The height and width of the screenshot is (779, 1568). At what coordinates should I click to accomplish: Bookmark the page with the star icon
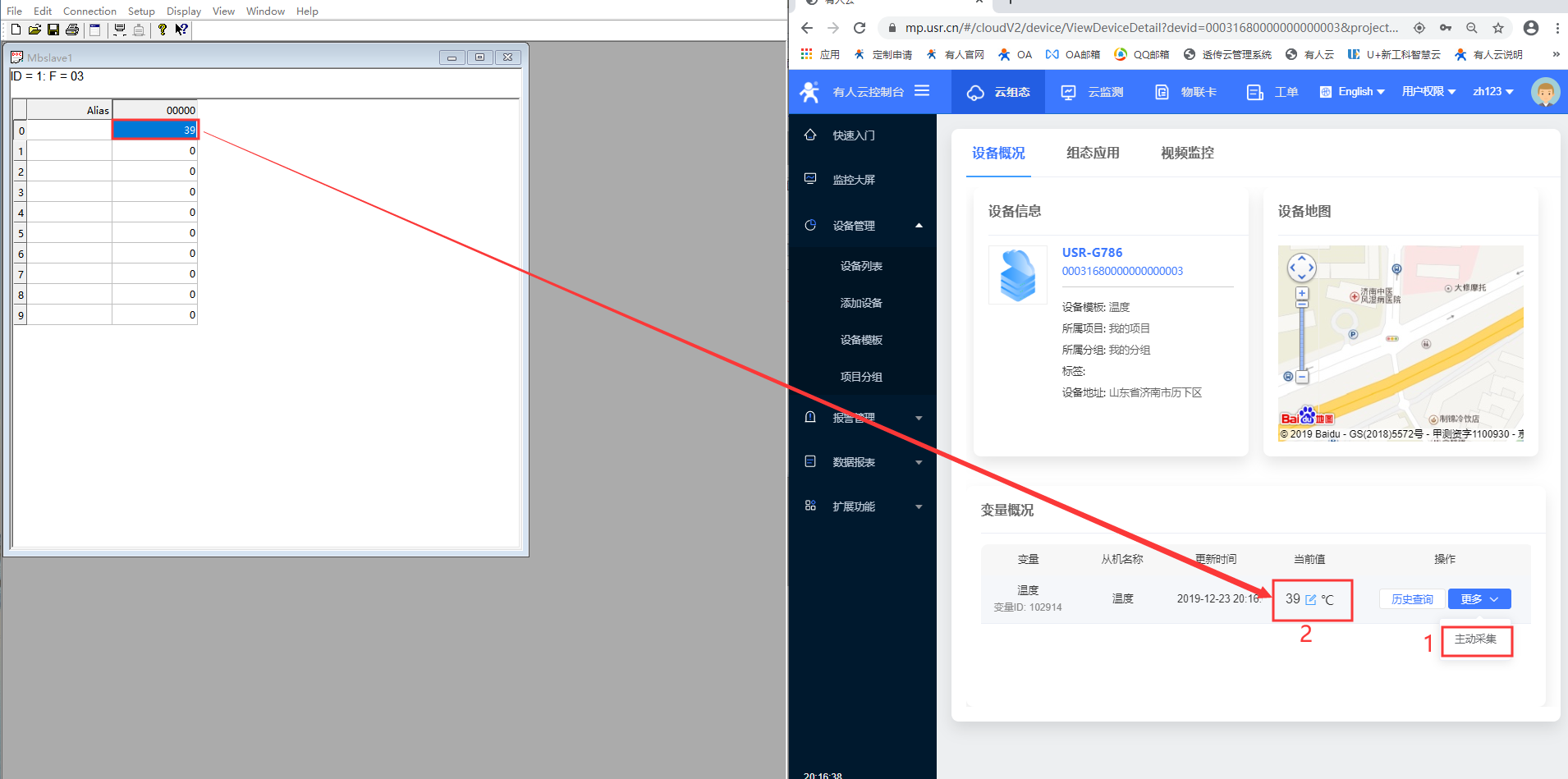(x=1498, y=28)
